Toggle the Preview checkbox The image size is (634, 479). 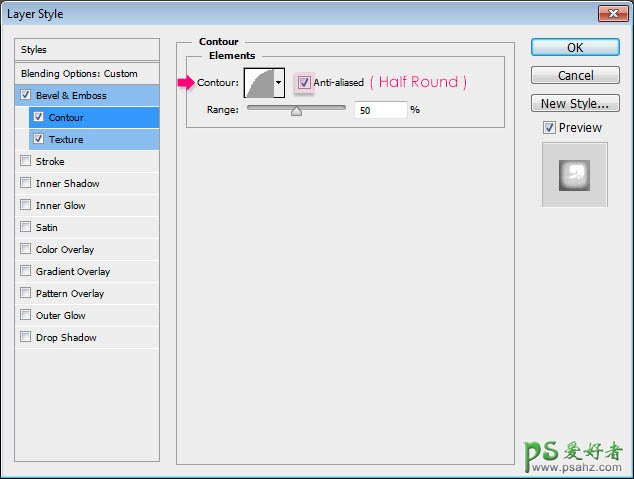tap(549, 127)
